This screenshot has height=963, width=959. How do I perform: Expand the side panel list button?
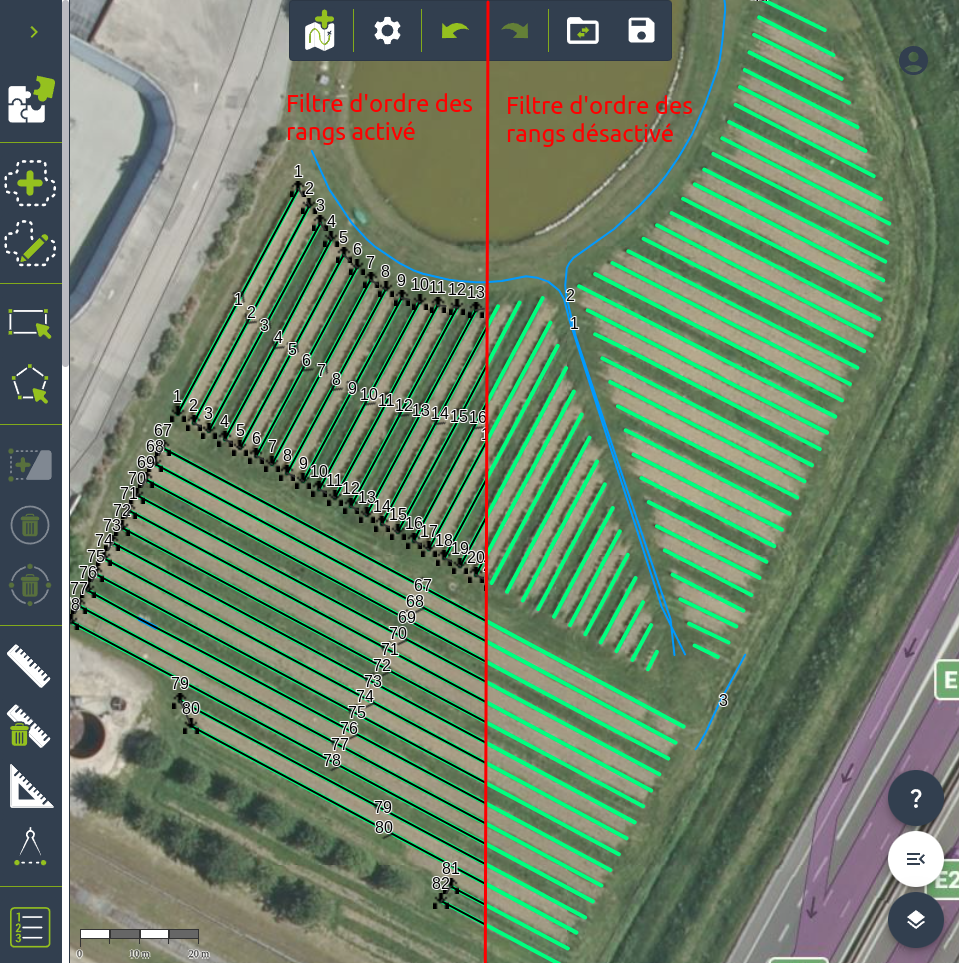click(x=915, y=859)
